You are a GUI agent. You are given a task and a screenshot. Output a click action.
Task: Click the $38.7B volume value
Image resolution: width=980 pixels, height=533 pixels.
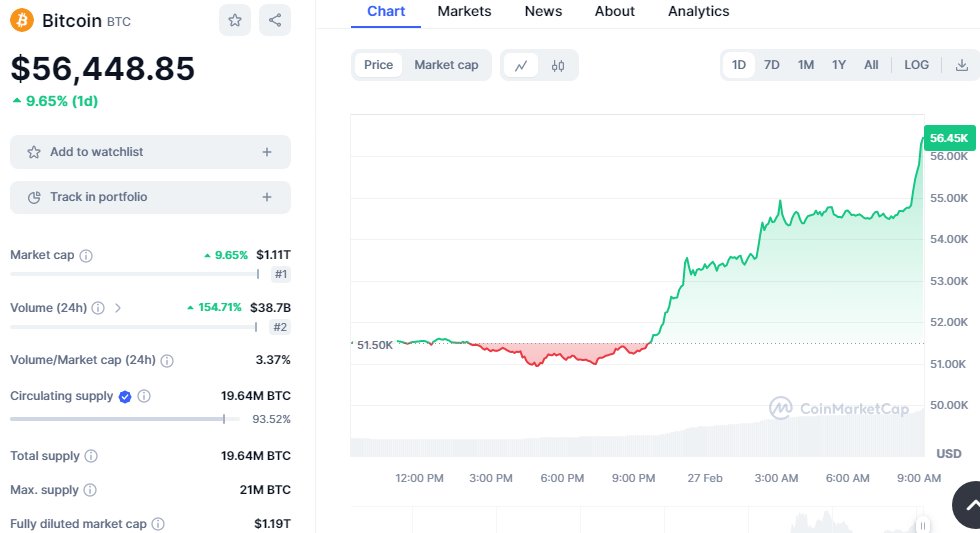(x=270, y=307)
